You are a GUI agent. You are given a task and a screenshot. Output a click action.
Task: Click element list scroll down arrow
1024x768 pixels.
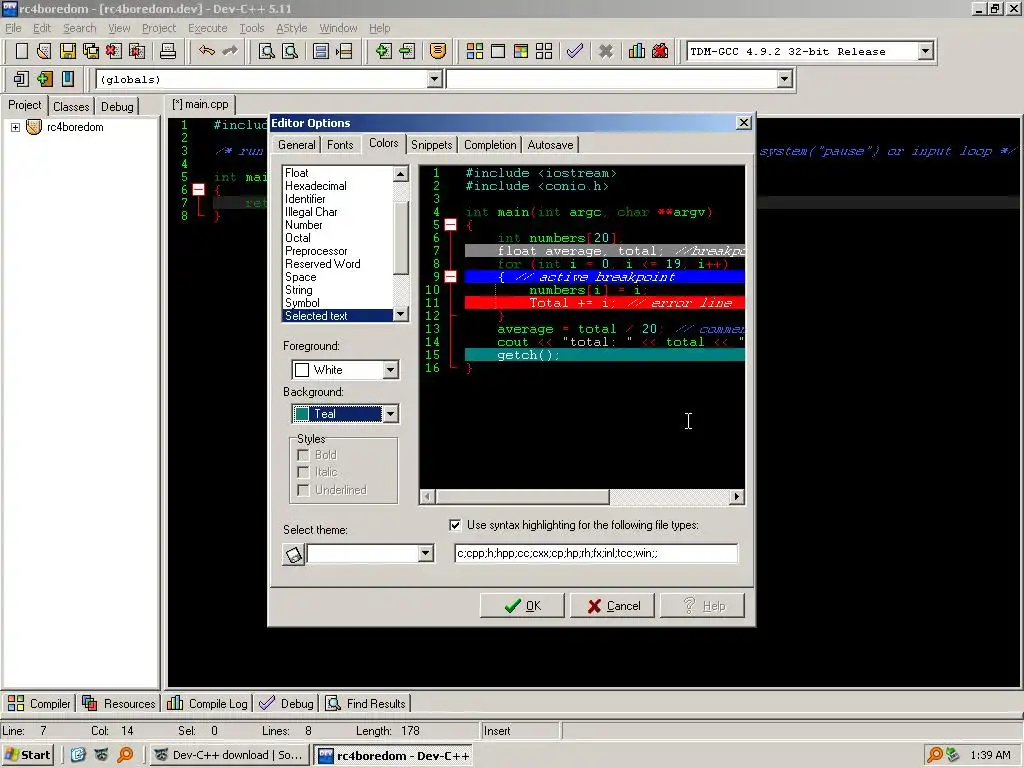click(x=400, y=315)
